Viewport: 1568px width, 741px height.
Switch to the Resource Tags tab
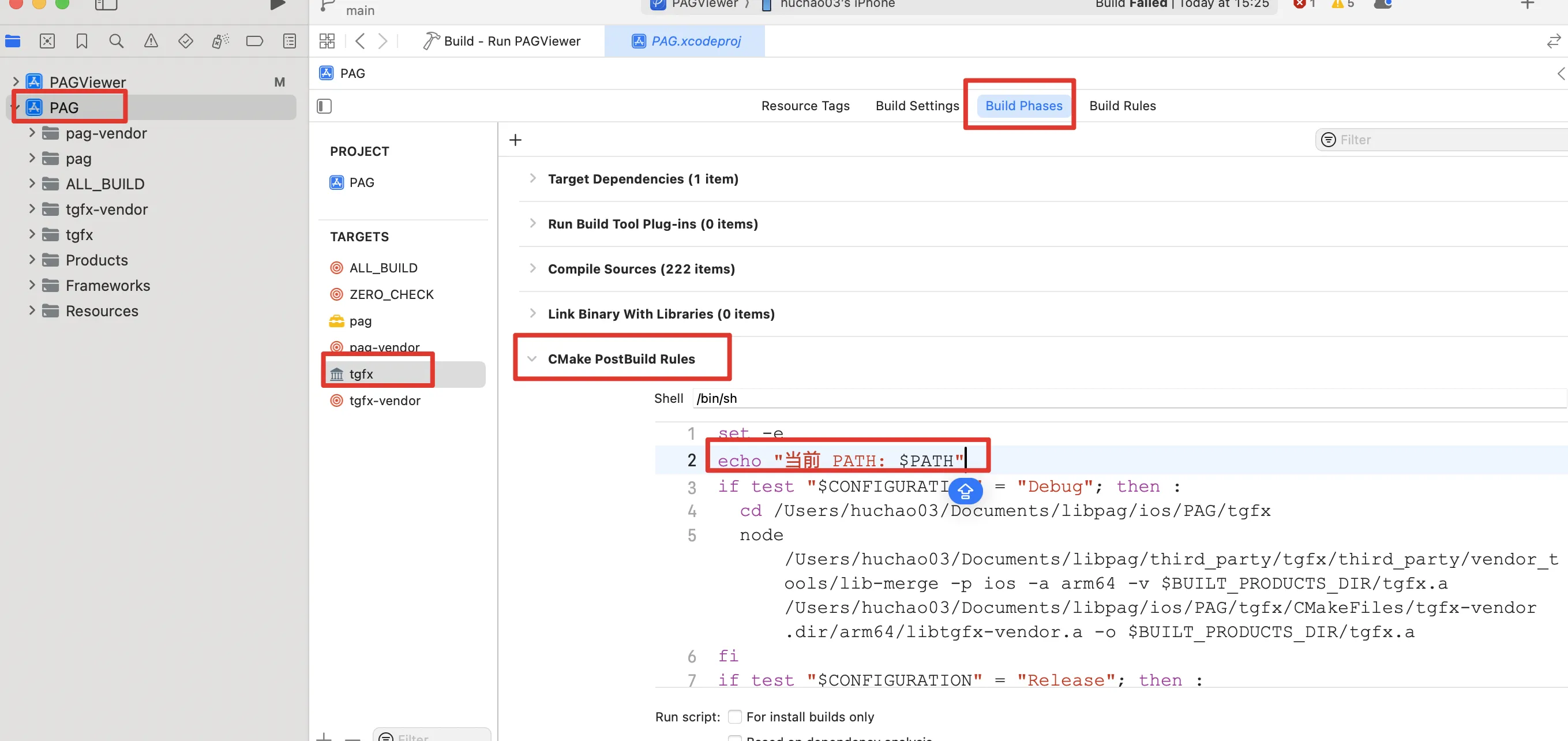coord(805,106)
